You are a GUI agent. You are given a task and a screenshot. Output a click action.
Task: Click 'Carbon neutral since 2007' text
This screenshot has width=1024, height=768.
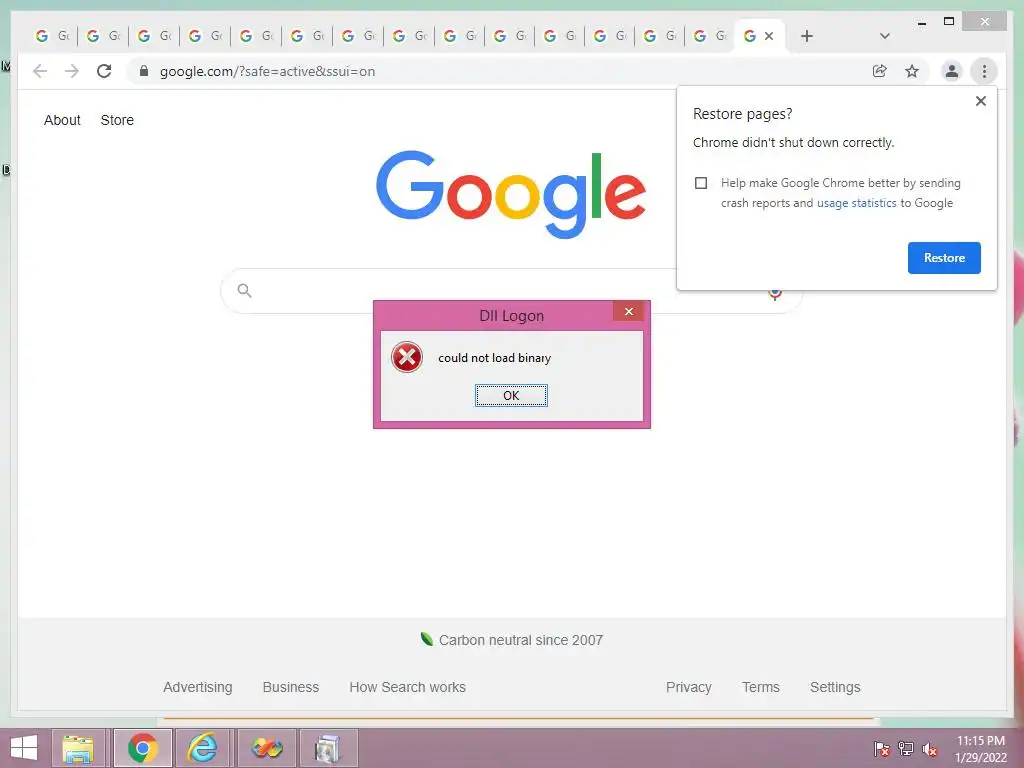520,640
